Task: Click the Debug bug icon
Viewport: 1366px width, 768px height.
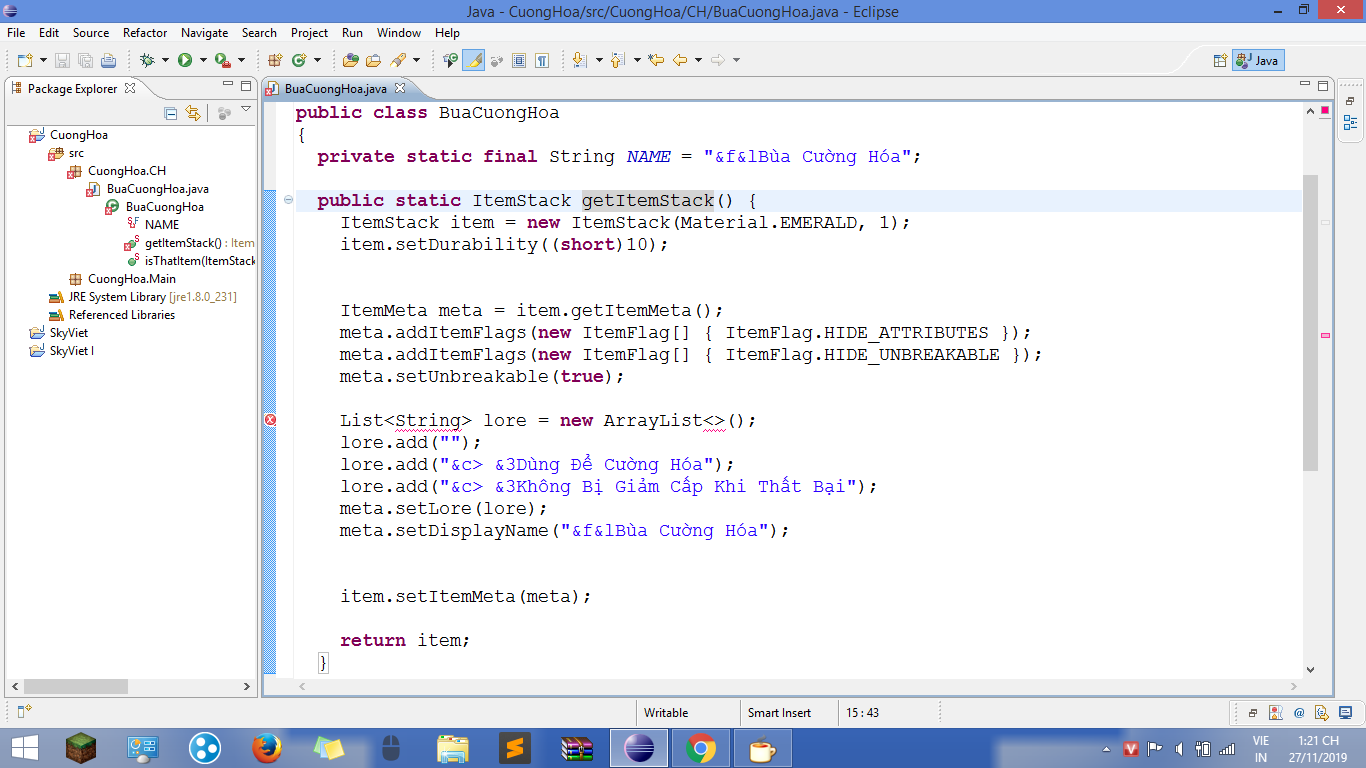Action: tap(147, 60)
